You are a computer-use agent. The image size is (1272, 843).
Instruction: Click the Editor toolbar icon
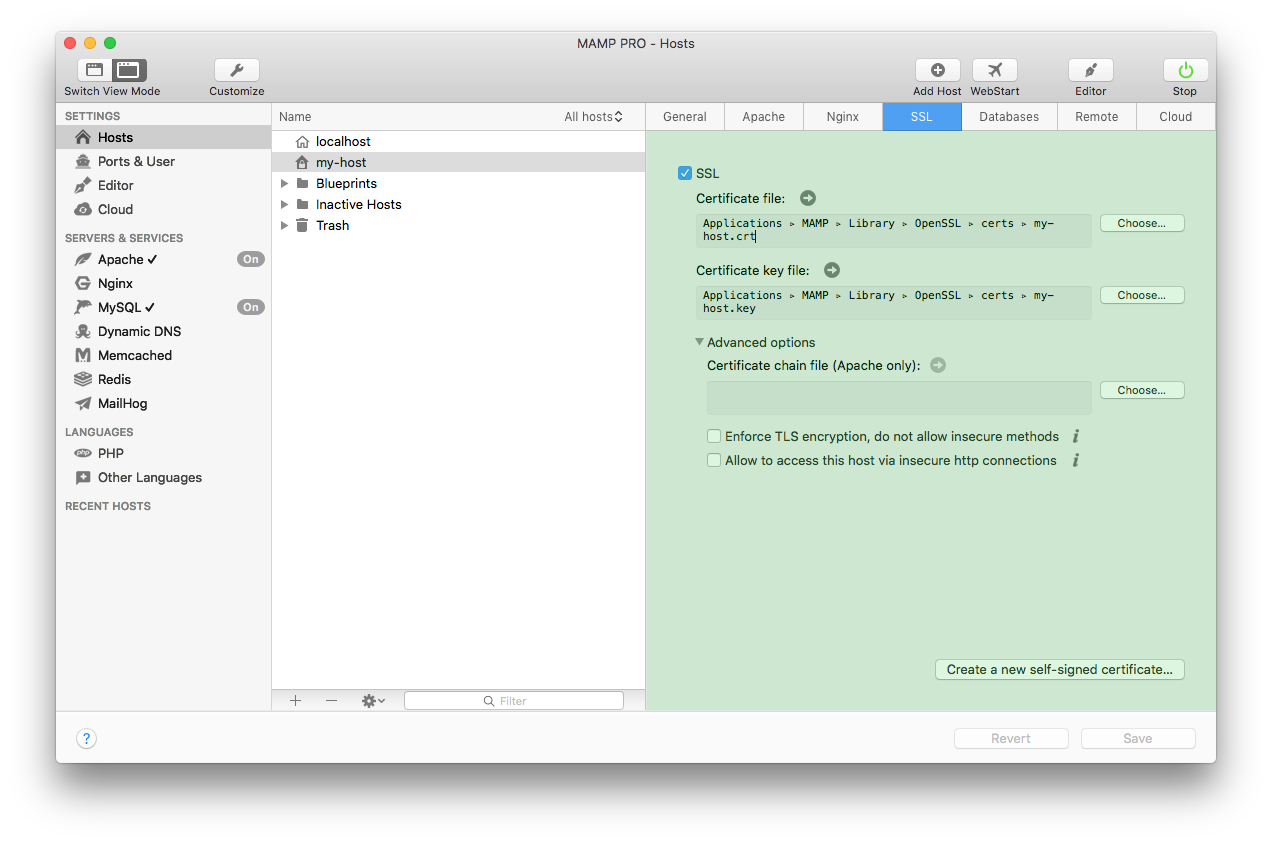tap(1090, 70)
